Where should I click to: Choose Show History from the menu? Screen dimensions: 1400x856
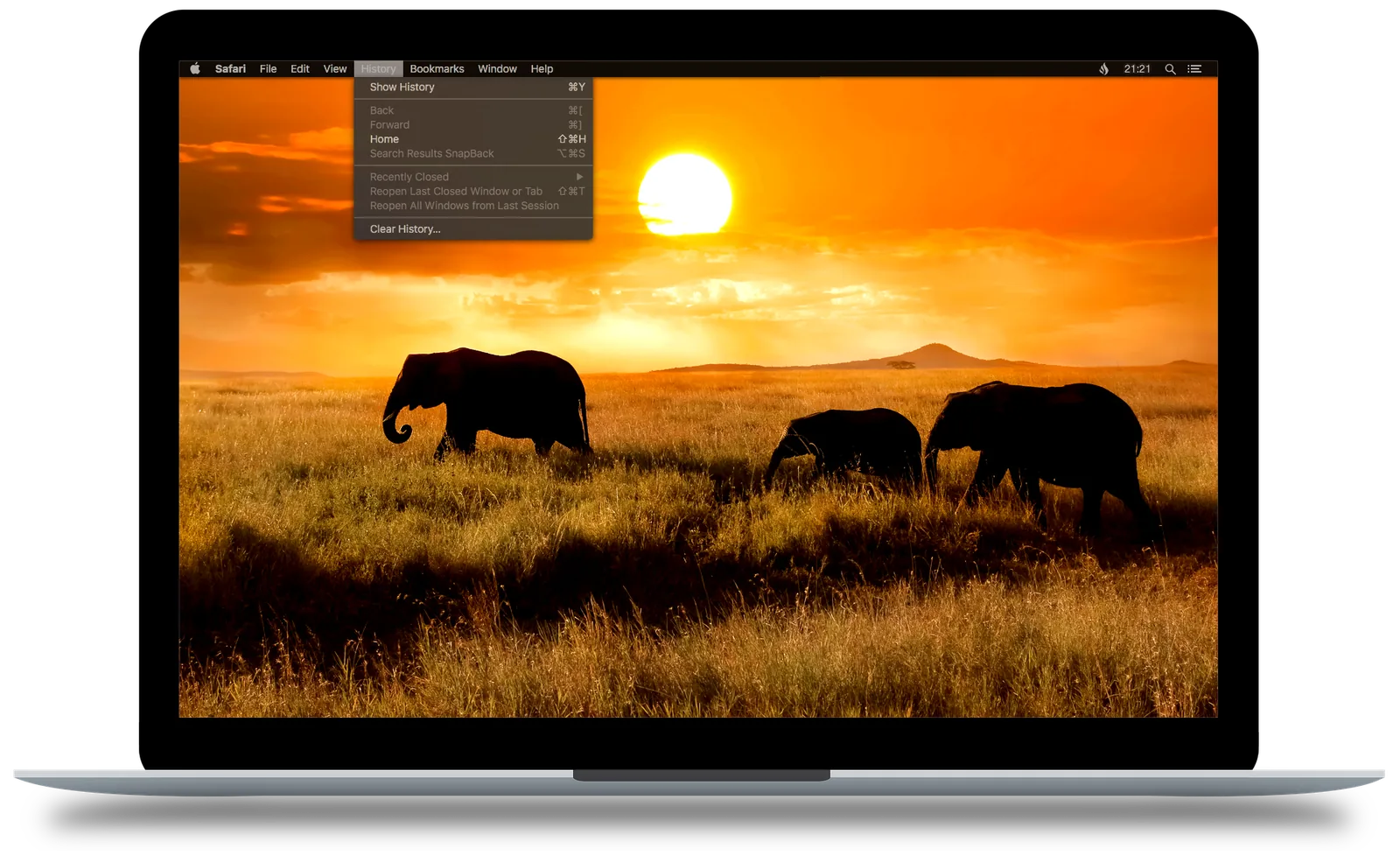click(x=473, y=87)
